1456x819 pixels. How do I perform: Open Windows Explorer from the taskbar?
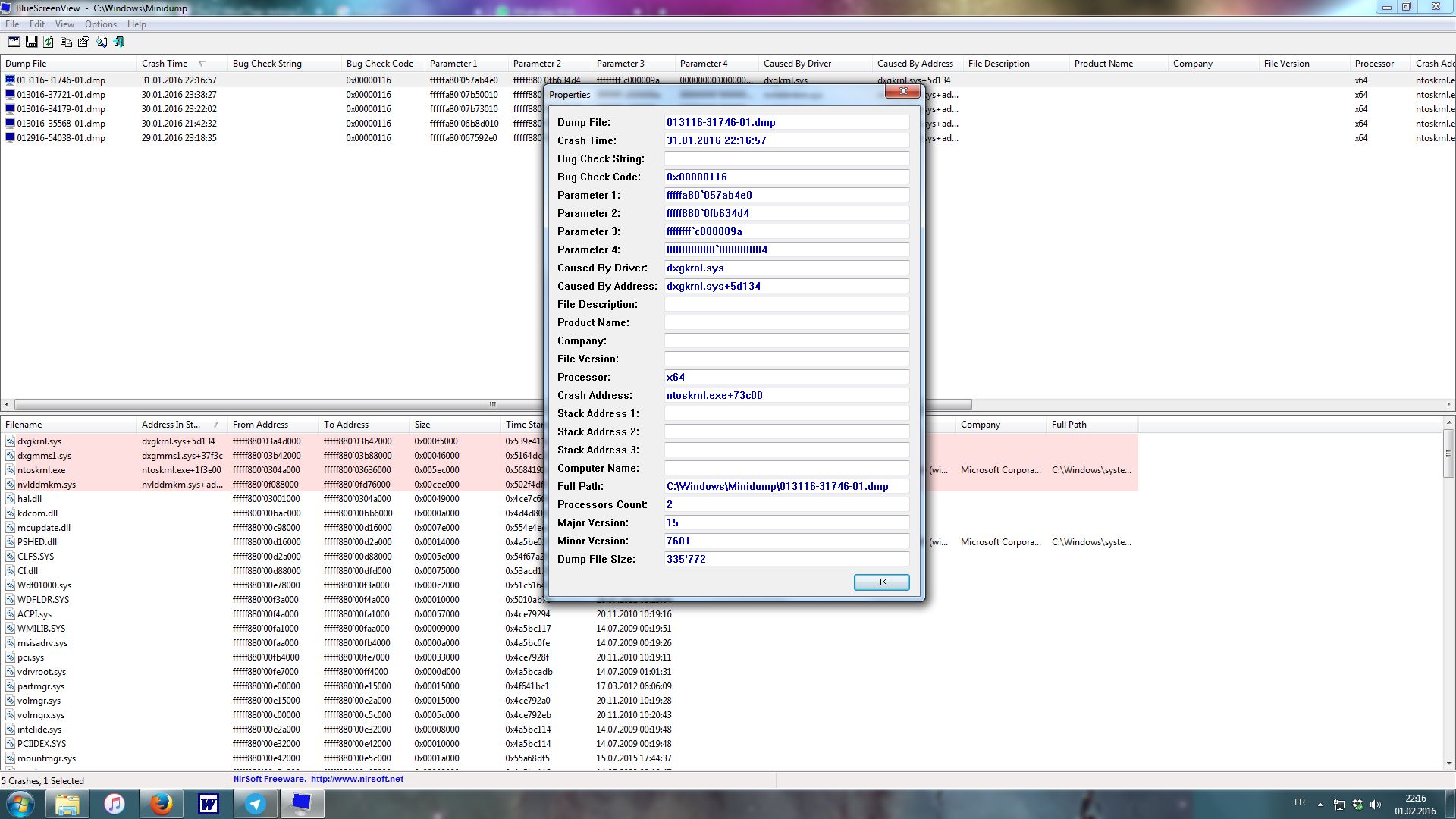coord(67,804)
